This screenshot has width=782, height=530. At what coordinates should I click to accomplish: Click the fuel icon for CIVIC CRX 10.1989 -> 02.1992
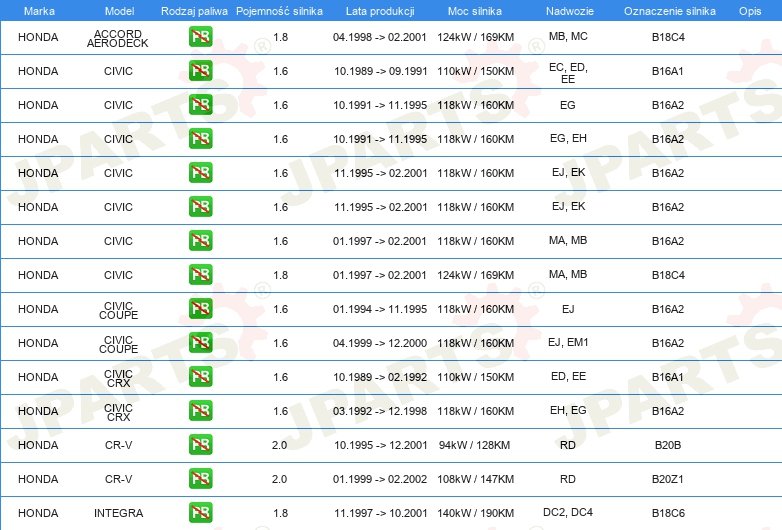[200, 376]
